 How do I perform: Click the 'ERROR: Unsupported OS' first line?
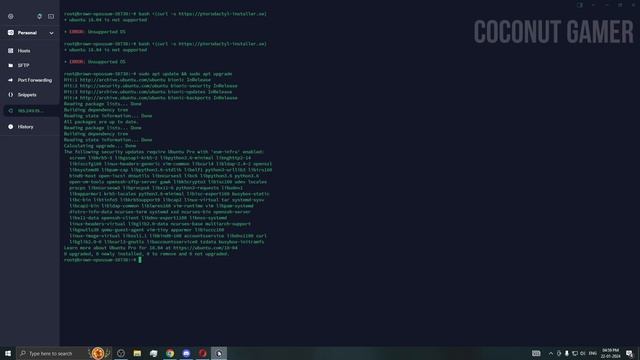tap(97, 32)
